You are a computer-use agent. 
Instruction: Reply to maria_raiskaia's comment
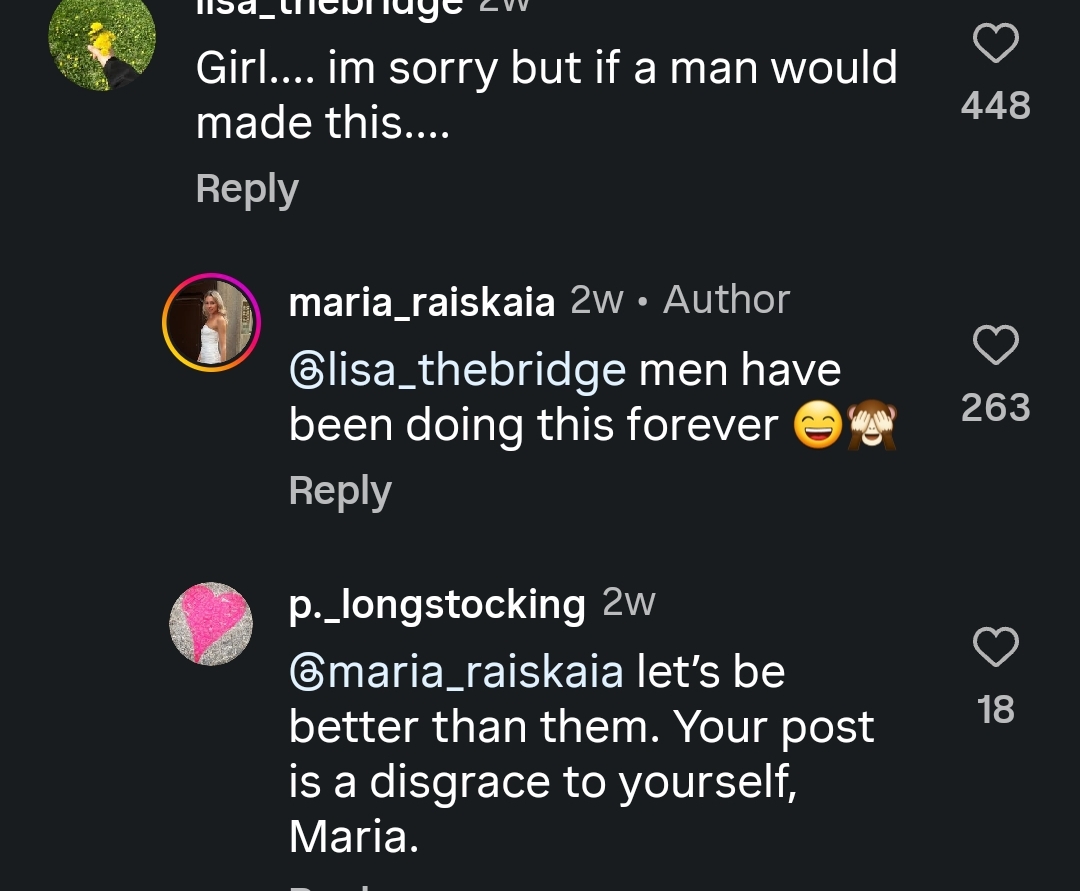click(x=340, y=490)
